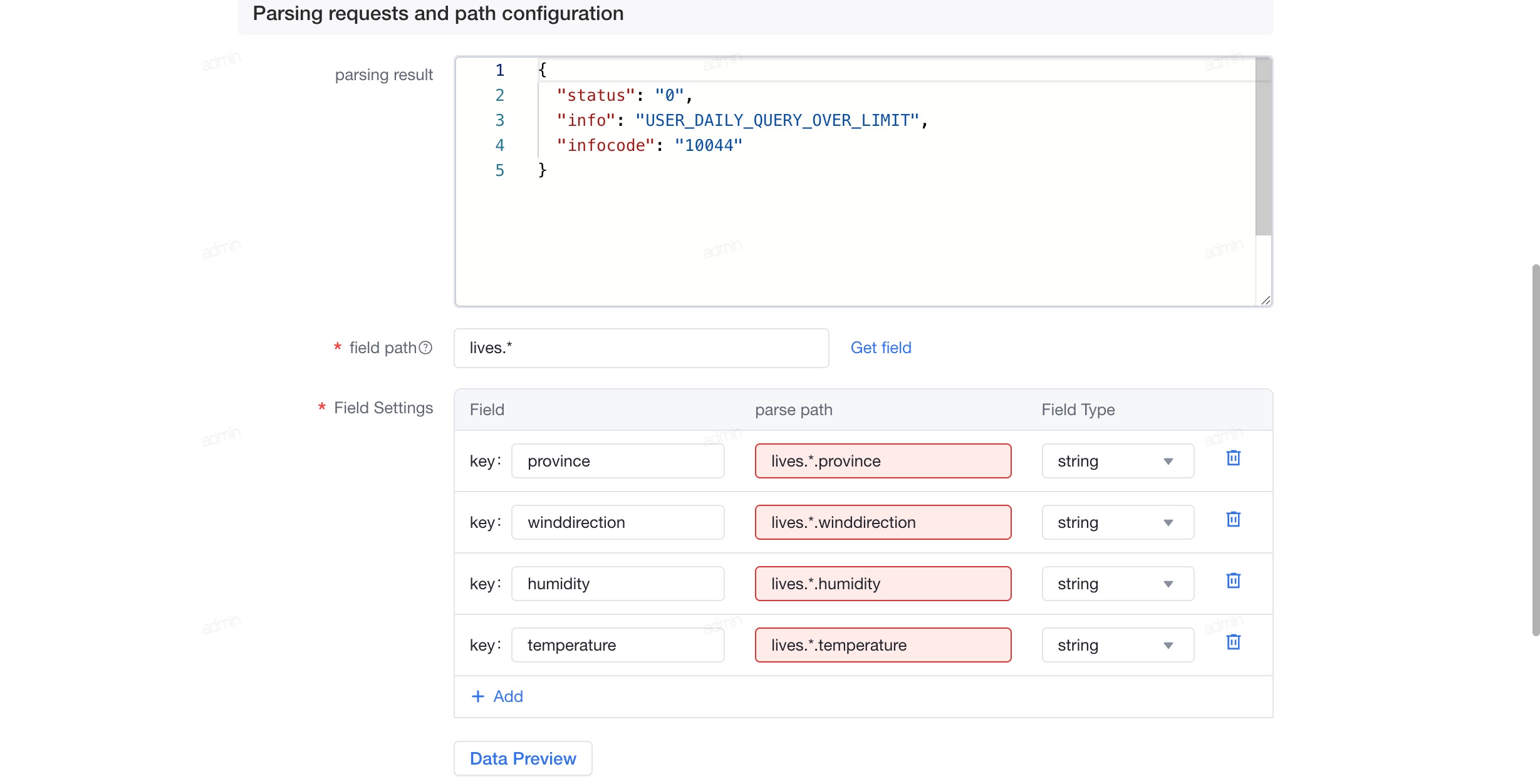Click the plus icon beside Add
Image resolution: width=1540 pixels, height=784 pixels.
point(478,696)
